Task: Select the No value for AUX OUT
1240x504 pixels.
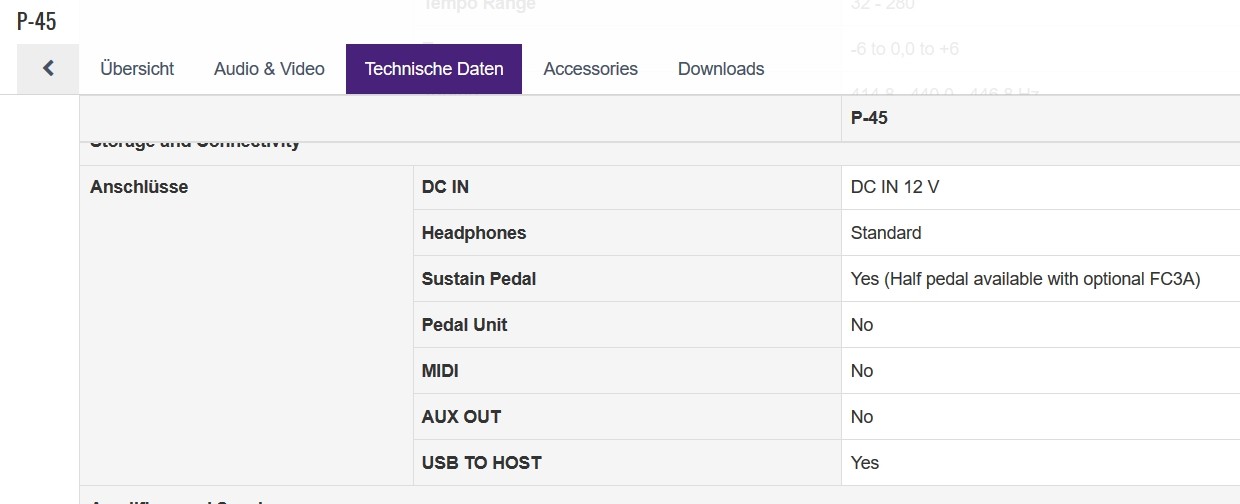Action: pyautogui.click(x=862, y=417)
